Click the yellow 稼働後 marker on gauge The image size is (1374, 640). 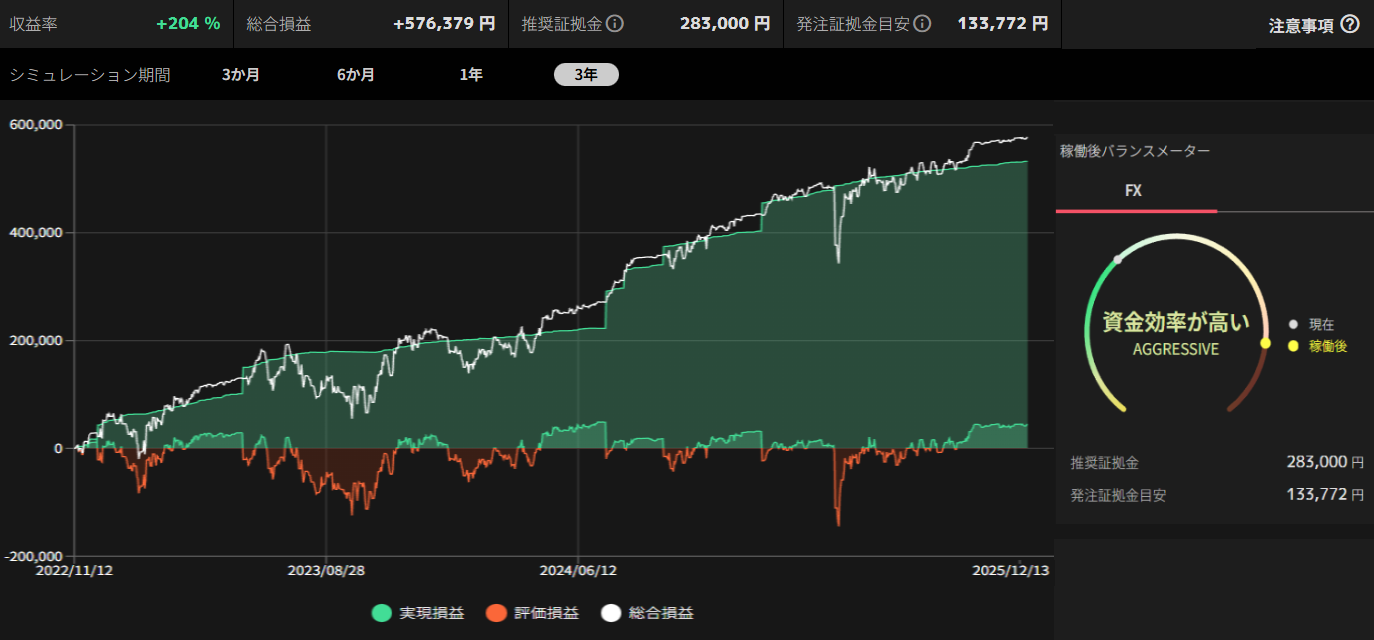[1265, 343]
